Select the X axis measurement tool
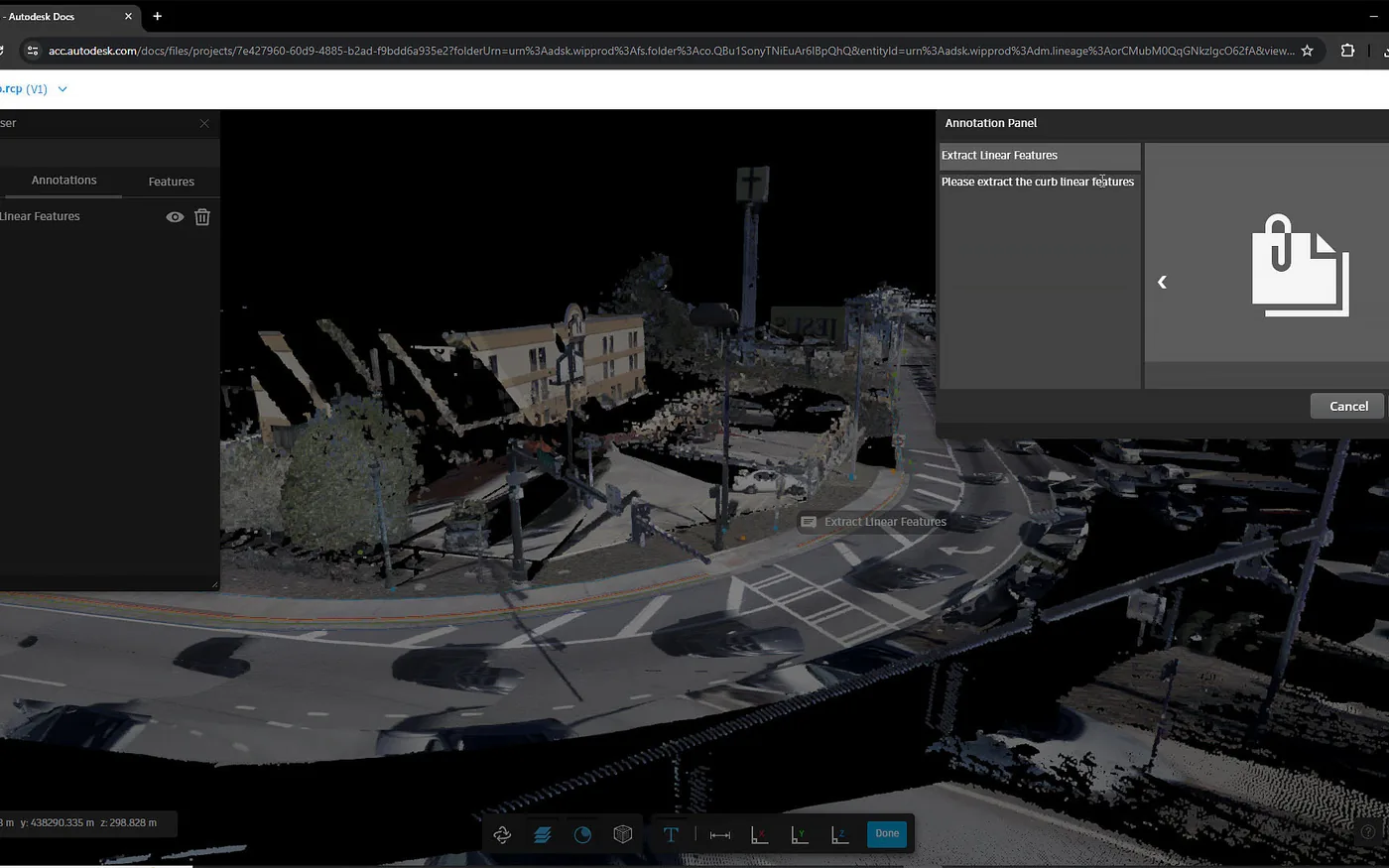 tap(760, 834)
